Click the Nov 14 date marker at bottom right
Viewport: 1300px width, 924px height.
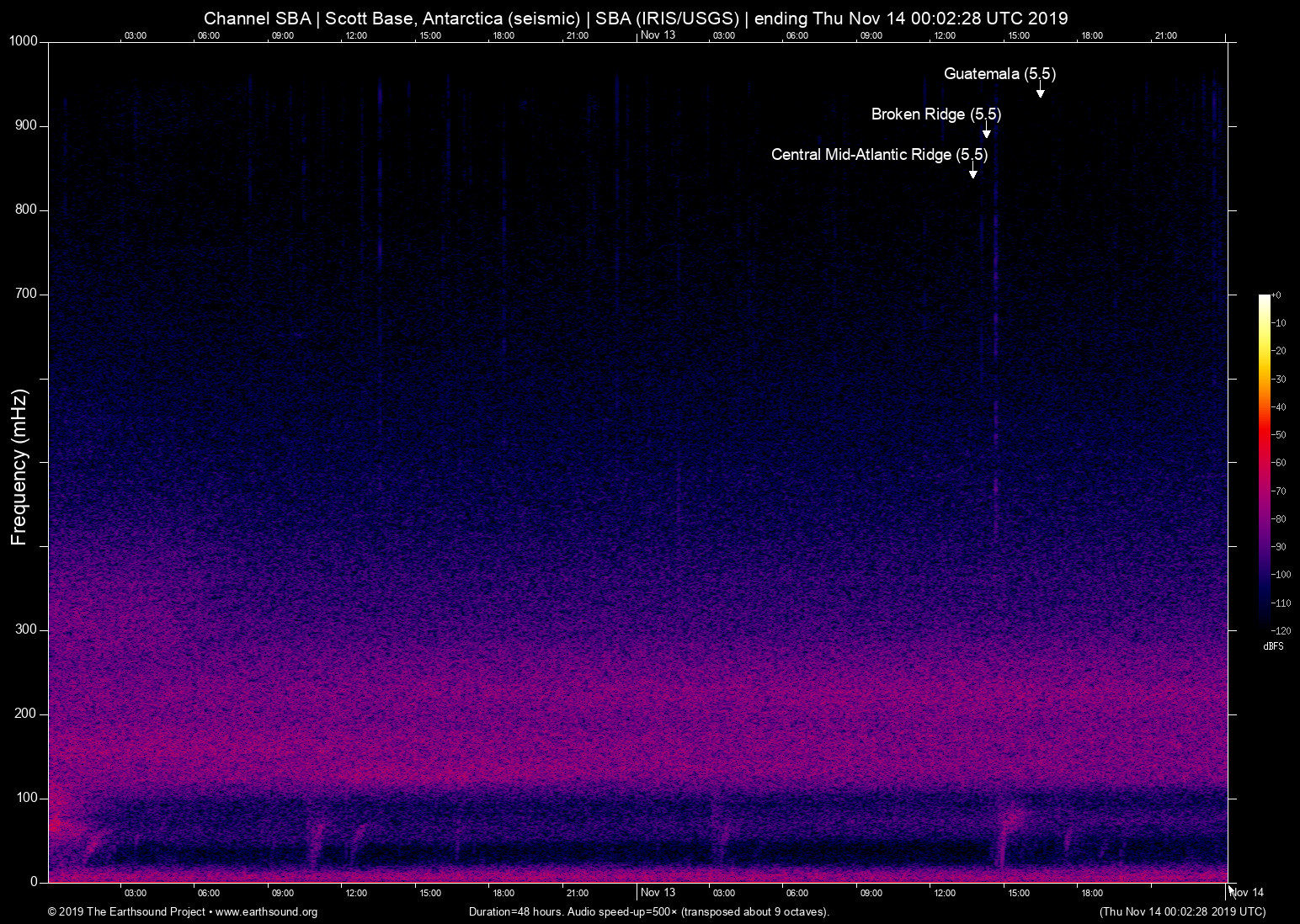(x=1247, y=893)
